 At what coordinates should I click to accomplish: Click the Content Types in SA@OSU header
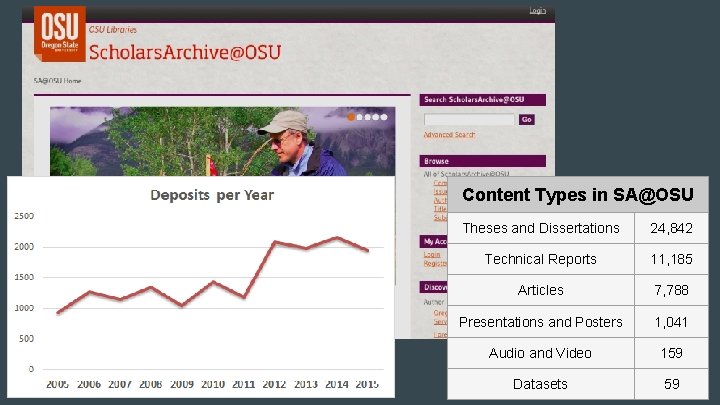click(x=578, y=195)
